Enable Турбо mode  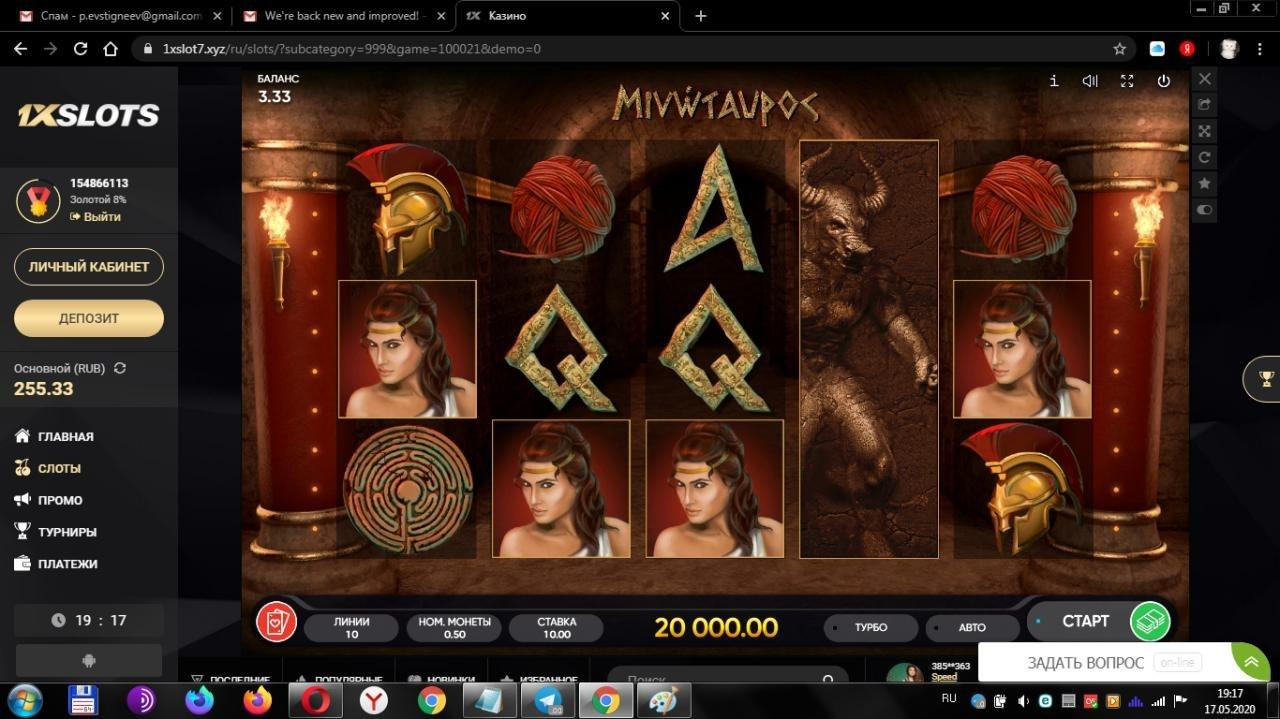coord(870,628)
